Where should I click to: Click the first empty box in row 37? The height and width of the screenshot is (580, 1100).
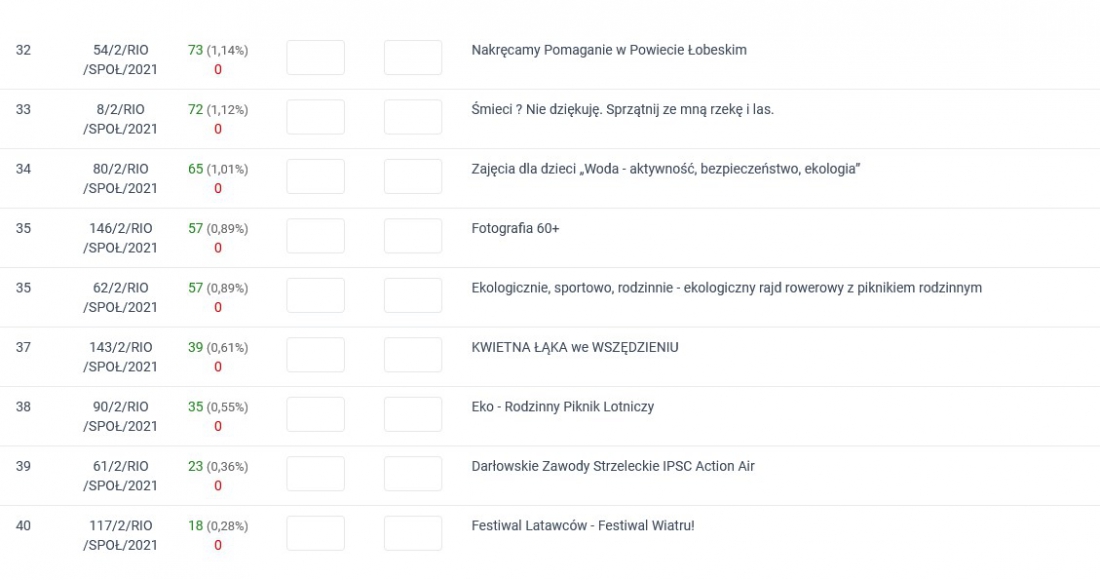point(315,355)
